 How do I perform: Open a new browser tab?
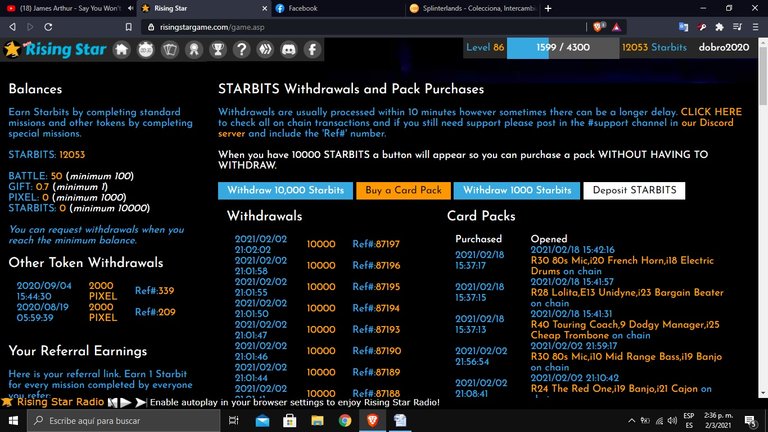click(548, 8)
